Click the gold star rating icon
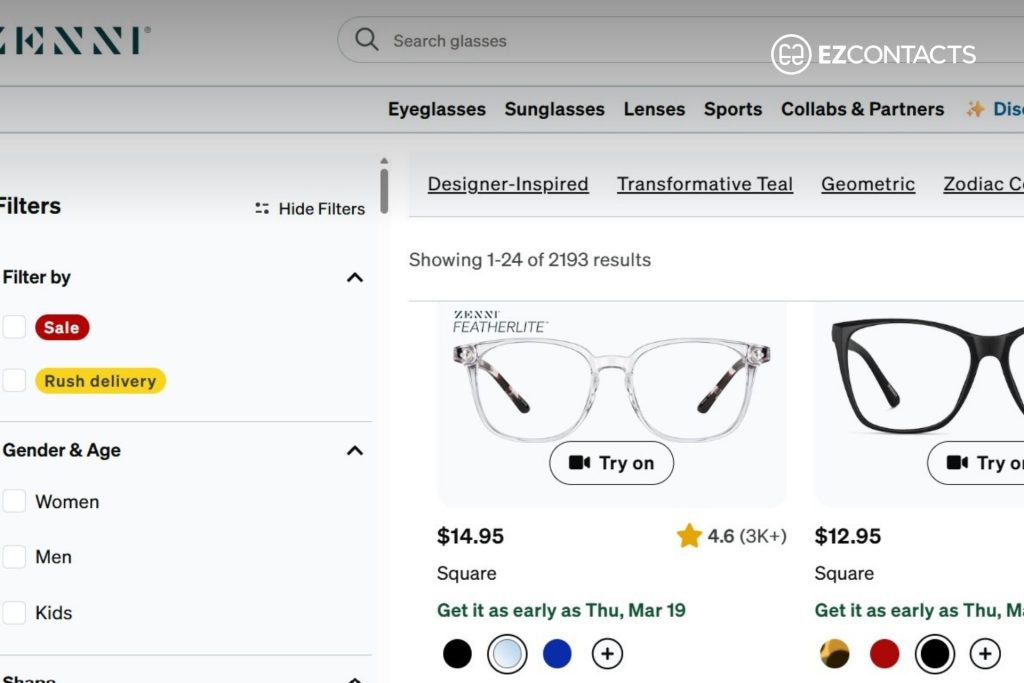Screen dimensions: 1024x683 689,535
